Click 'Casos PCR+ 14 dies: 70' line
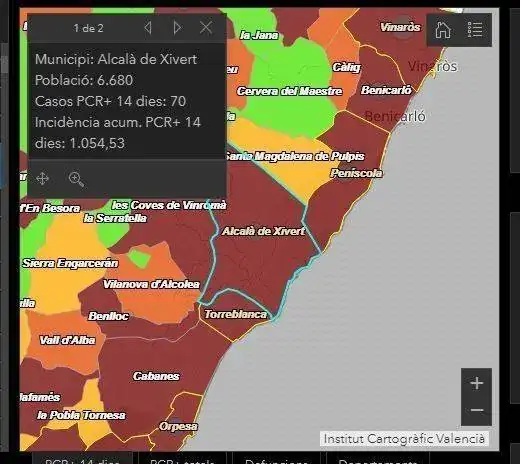Viewport: 520px width, 464px height. [110, 101]
